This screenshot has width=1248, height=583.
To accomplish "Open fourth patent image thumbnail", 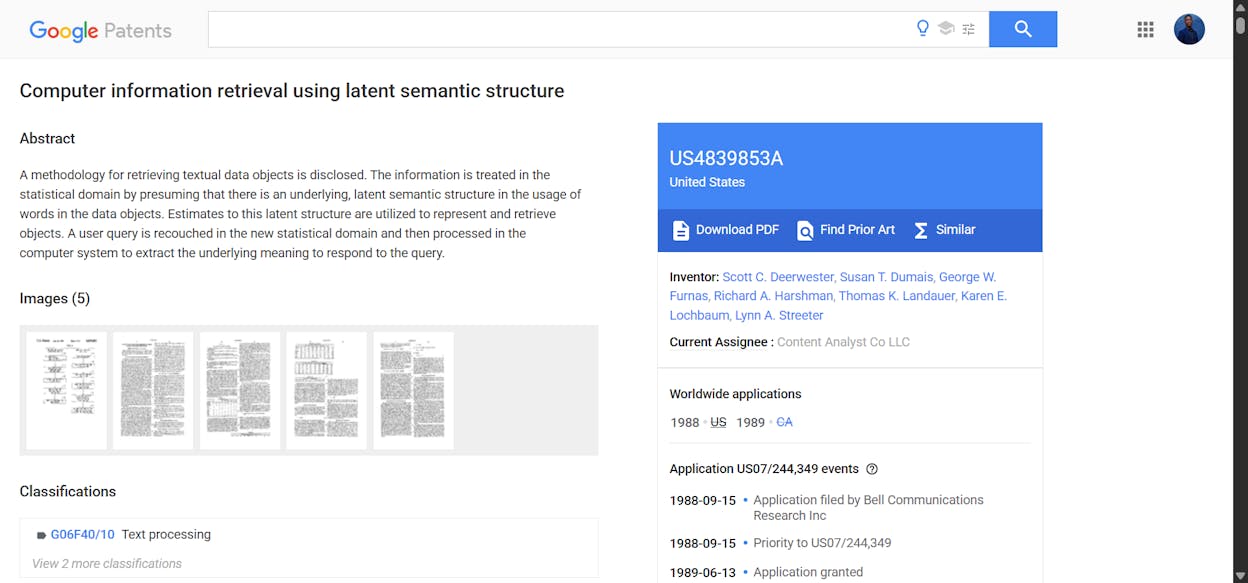I will pos(327,390).
